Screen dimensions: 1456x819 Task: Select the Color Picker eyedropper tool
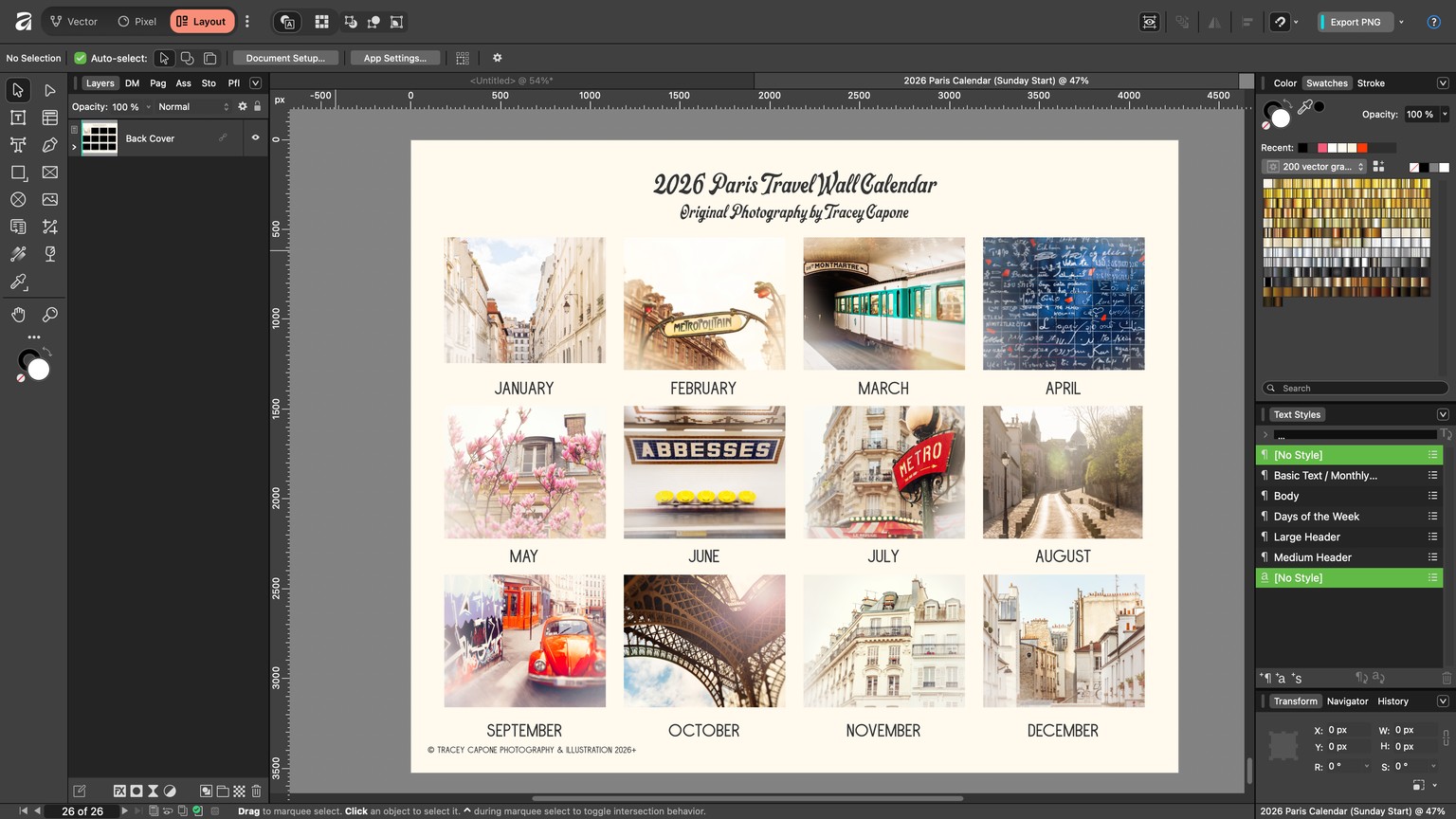pyautogui.click(x=18, y=282)
